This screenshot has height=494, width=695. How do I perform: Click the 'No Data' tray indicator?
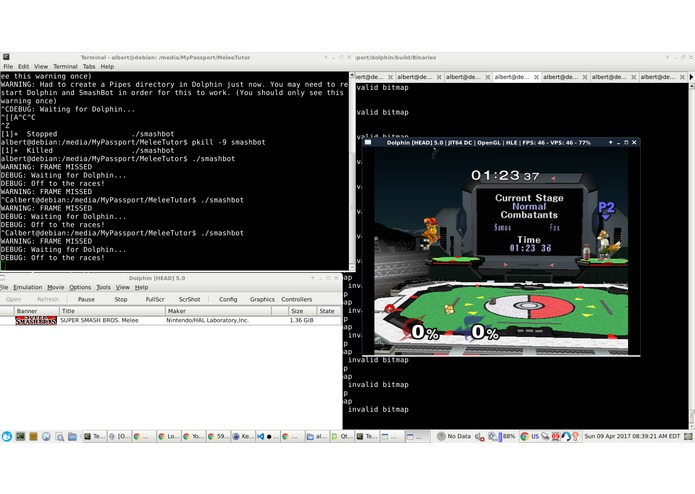pos(454,436)
